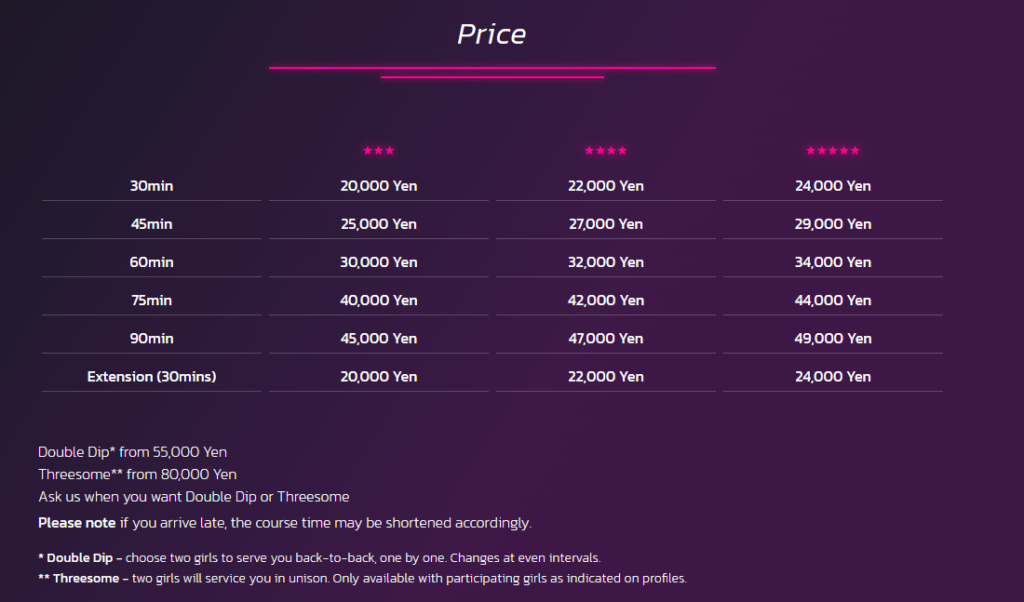
Task: Click the four-star rating column header
Action: 605,151
